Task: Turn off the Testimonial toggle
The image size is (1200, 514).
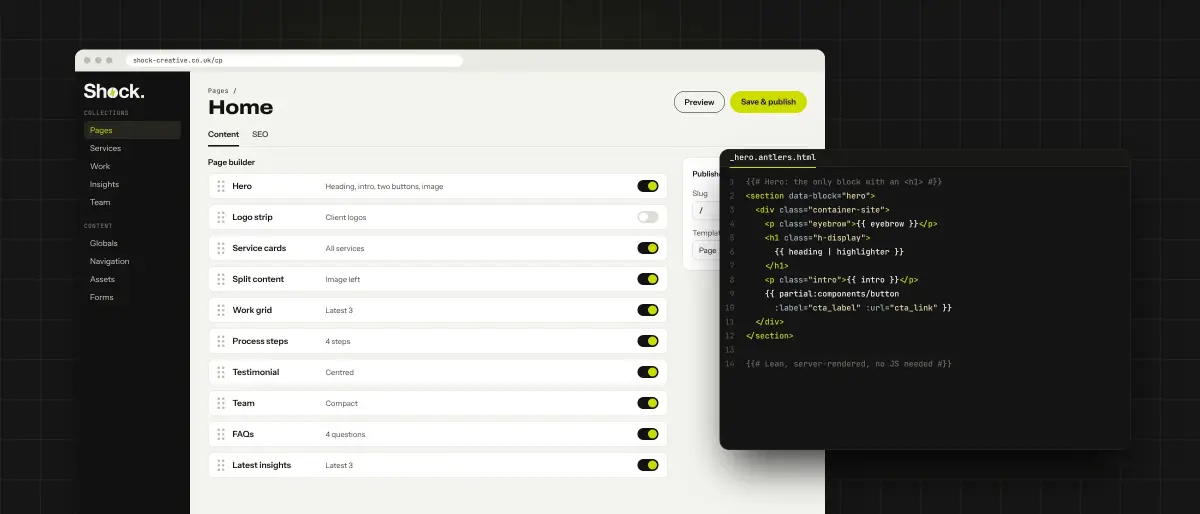Action: 648,372
